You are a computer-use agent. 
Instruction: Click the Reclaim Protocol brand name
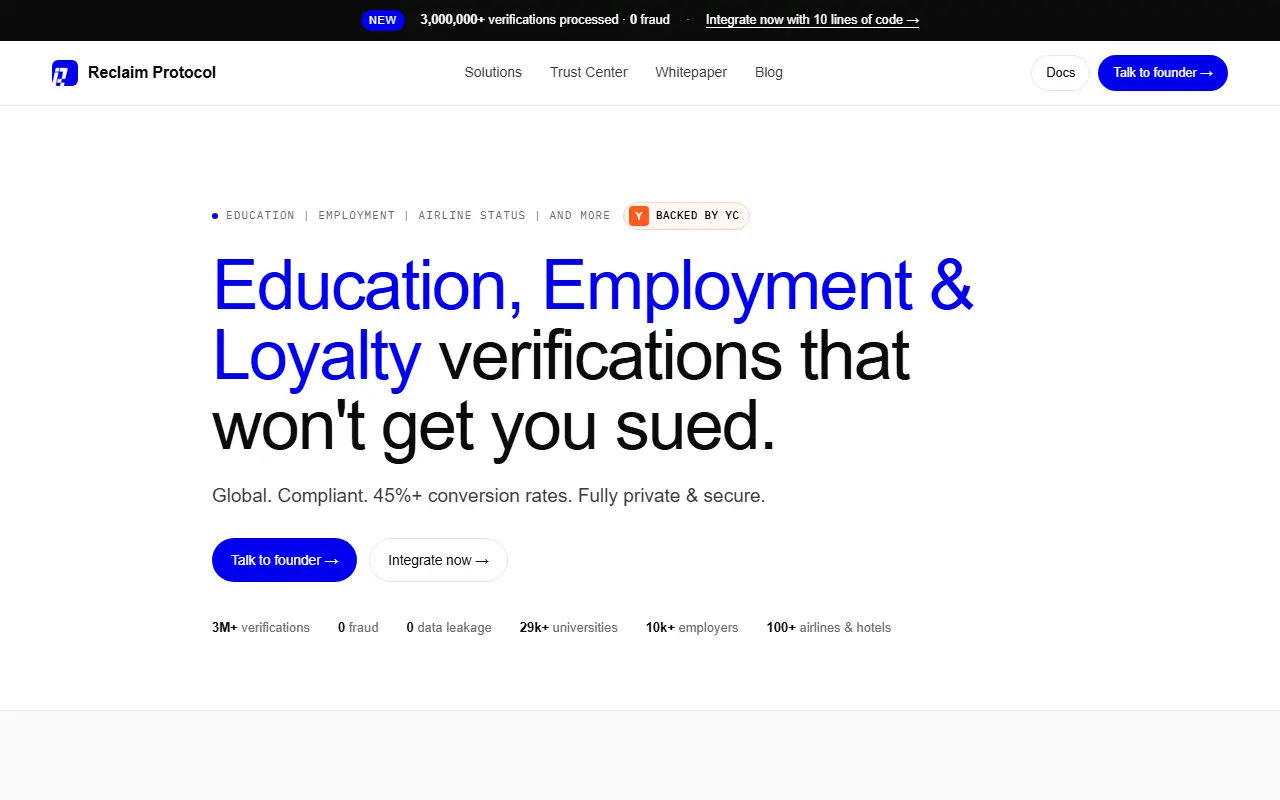click(152, 72)
